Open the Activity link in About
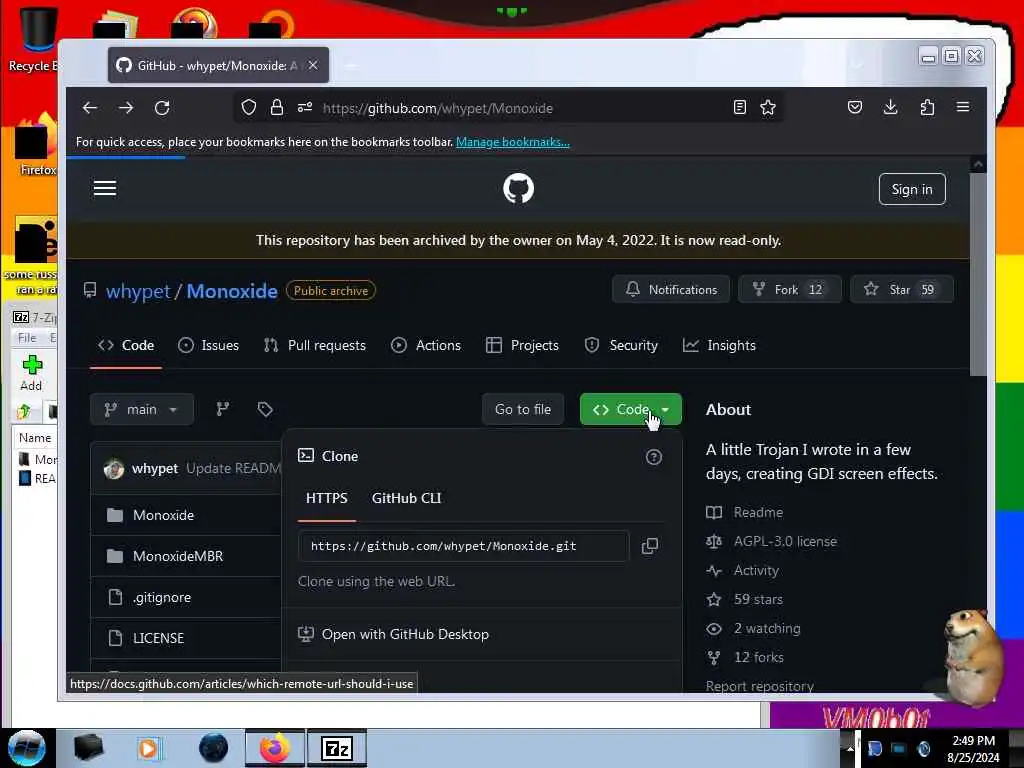The width and height of the screenshot is (1024, 768). coord(743,571)
